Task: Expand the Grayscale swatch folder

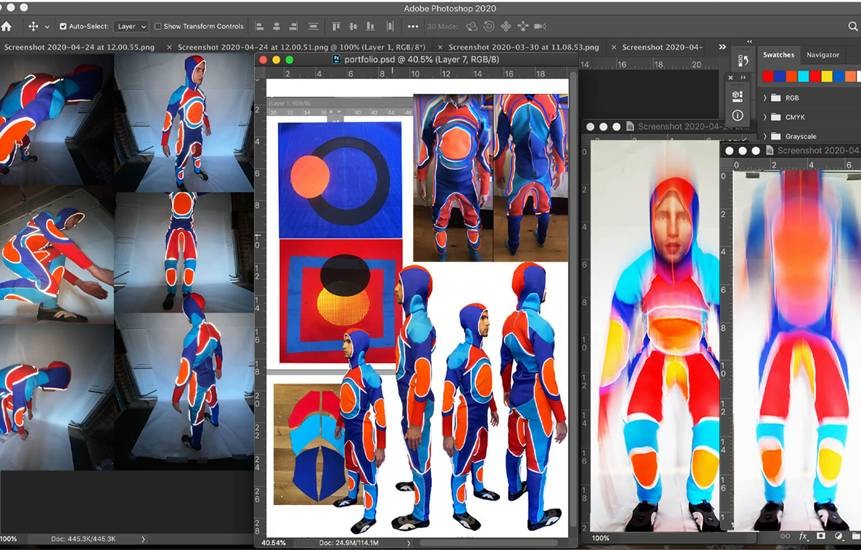Action: [x=765, y=136]
